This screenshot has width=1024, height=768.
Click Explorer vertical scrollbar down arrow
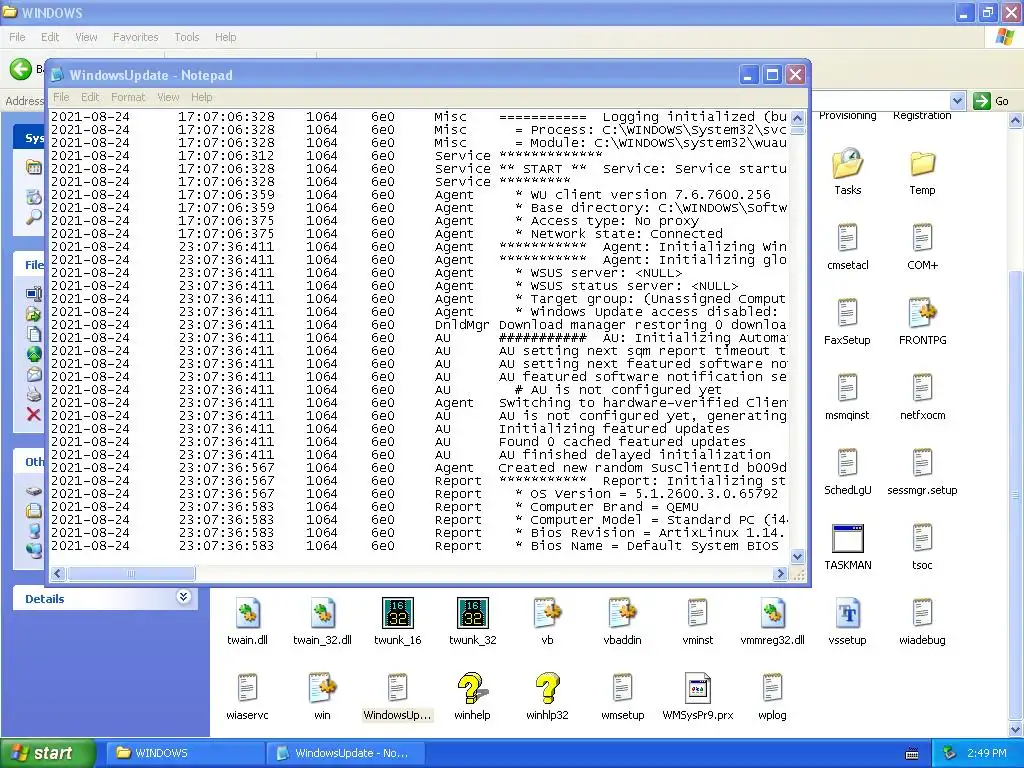click(1016, 729)
